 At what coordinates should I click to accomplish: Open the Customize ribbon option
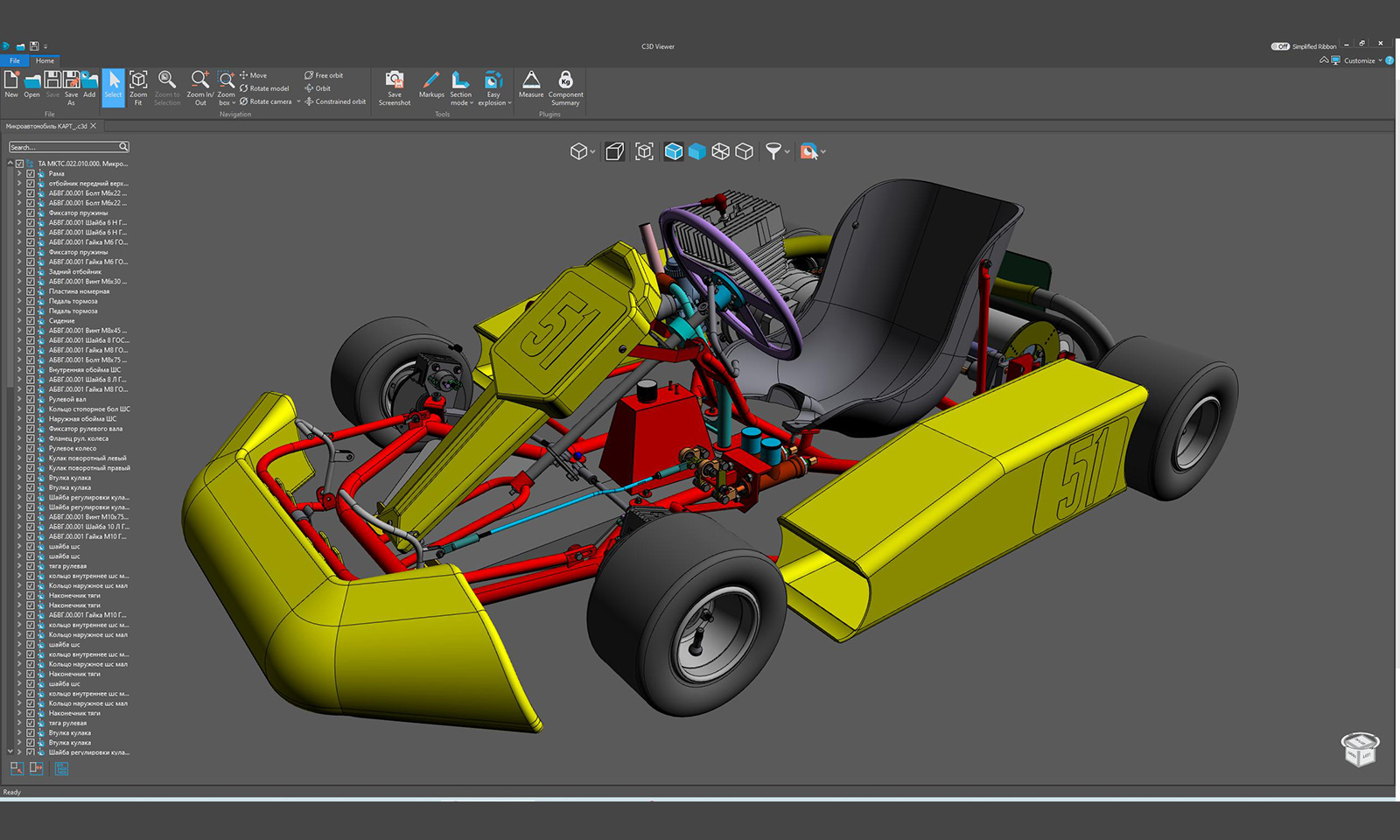pyautogui.click(x=1359, y=60)
